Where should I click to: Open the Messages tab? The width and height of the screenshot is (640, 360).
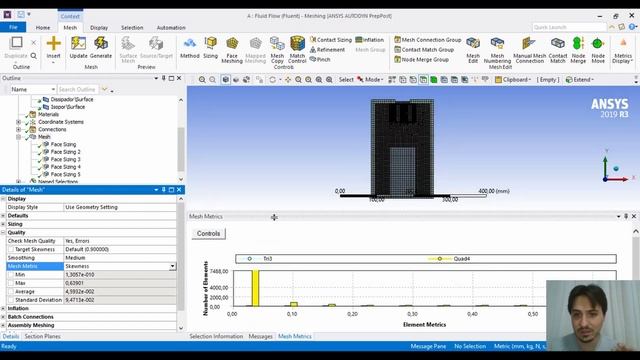click(260, 336)
